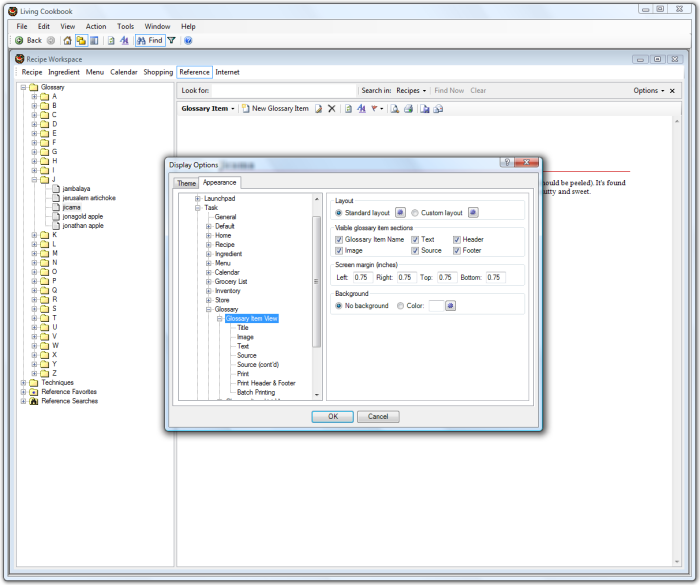The image size is (700, 585).
Task: Click the export icon in glossary toolbar
Action: pos(438,109)
